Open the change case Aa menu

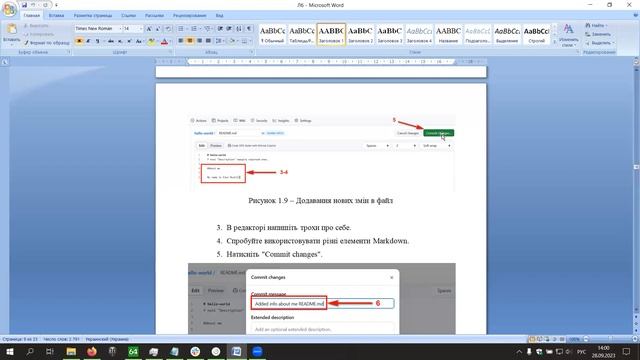pos(139,41)
